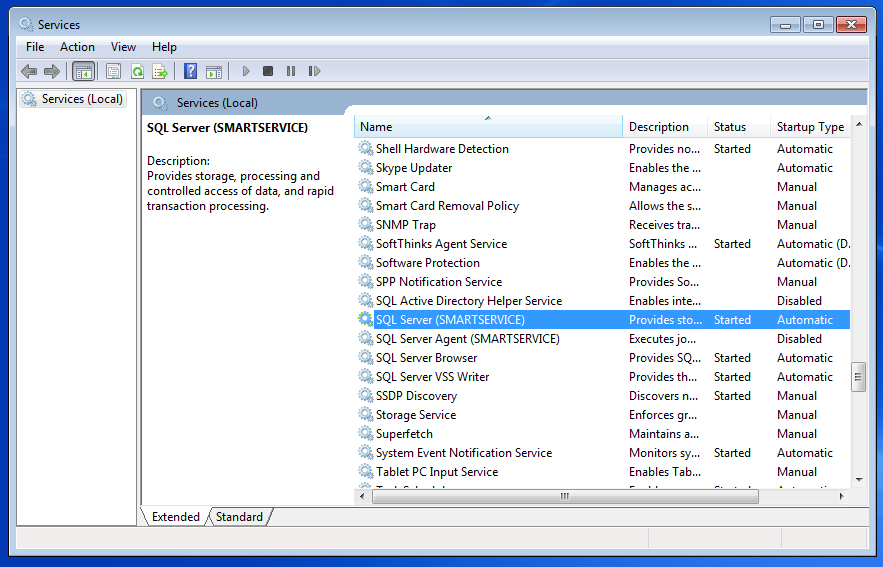Maximize the Services window
Viewport: 883px width, 567px height.
(x=818, y=25)
